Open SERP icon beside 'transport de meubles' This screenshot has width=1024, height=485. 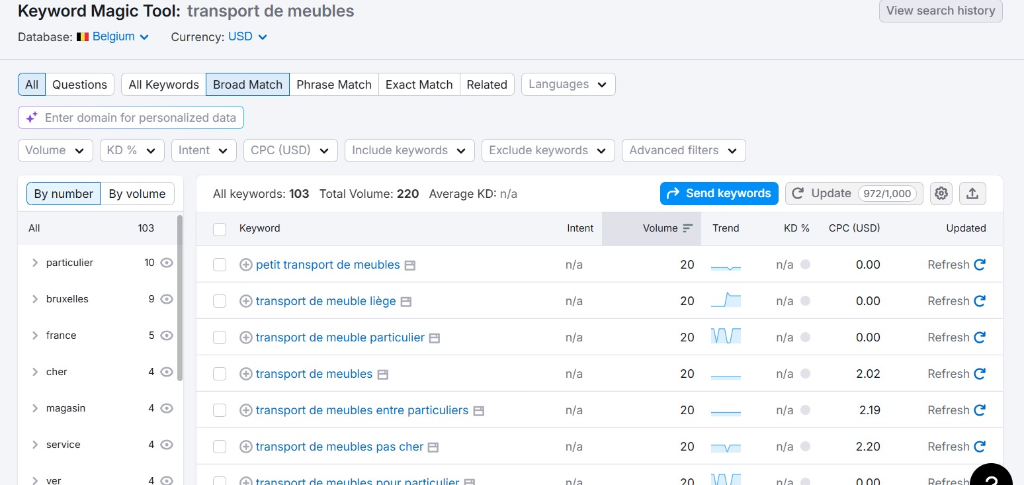click(383, 374)
